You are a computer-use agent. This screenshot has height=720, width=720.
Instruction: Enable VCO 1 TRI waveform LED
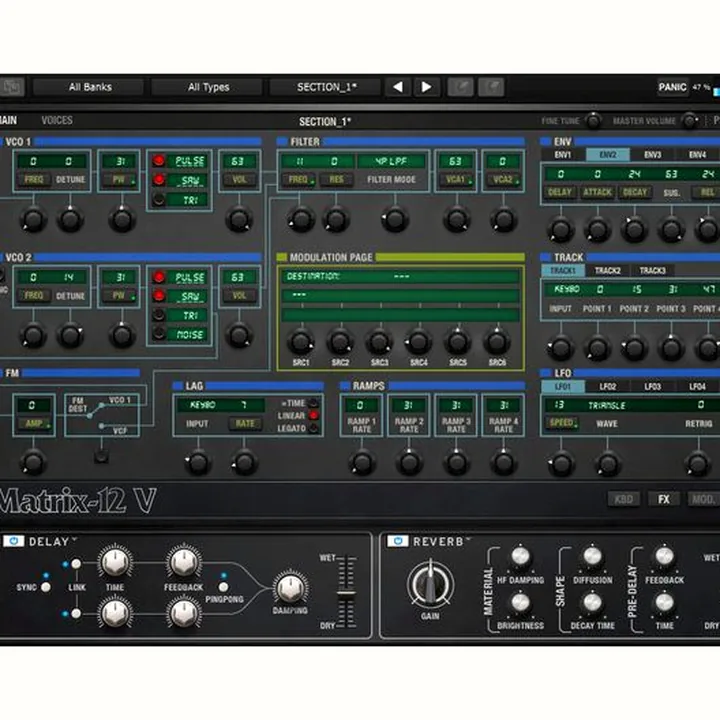click(159, 199)
